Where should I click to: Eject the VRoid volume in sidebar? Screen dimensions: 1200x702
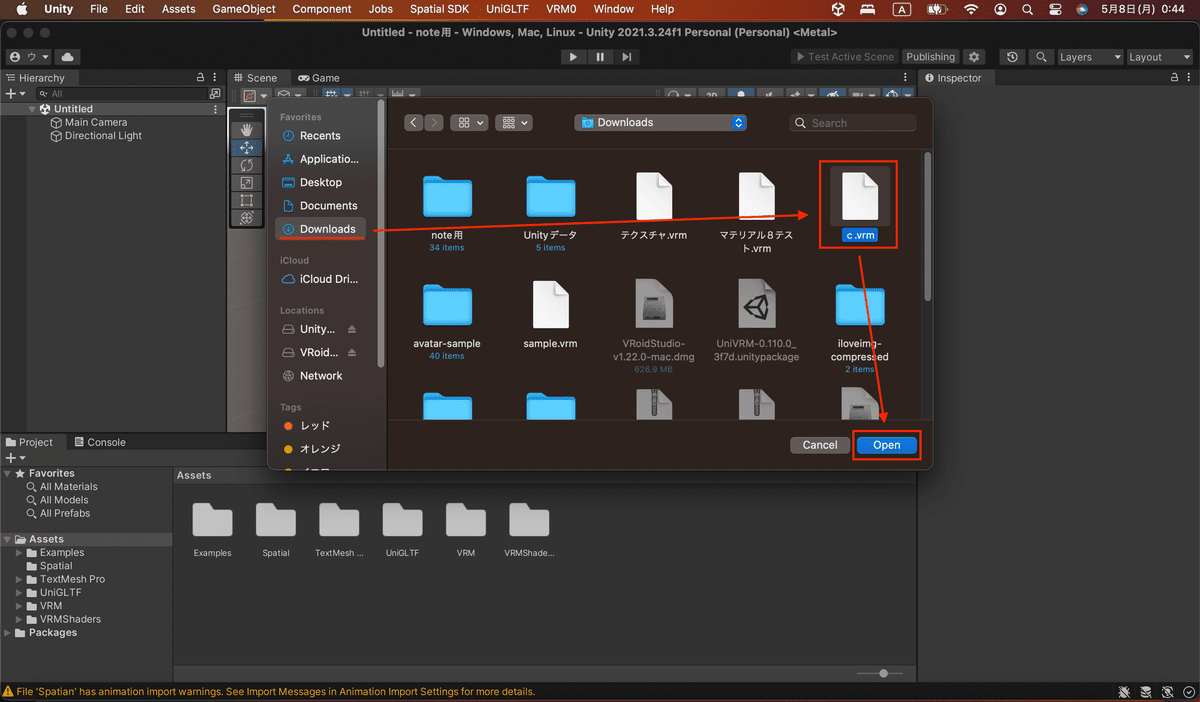coord(352,352)
